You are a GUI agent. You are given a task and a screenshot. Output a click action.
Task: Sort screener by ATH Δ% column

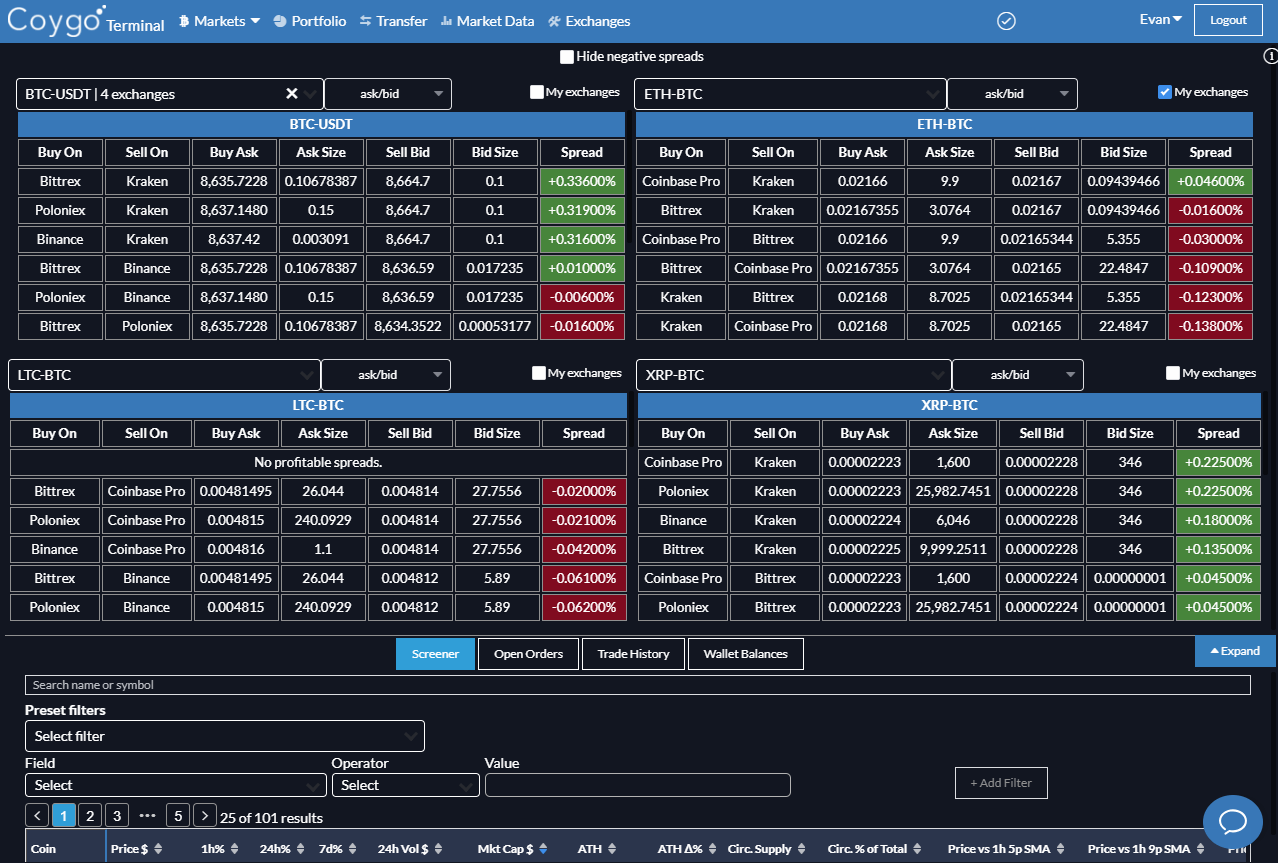click(711, 849)
